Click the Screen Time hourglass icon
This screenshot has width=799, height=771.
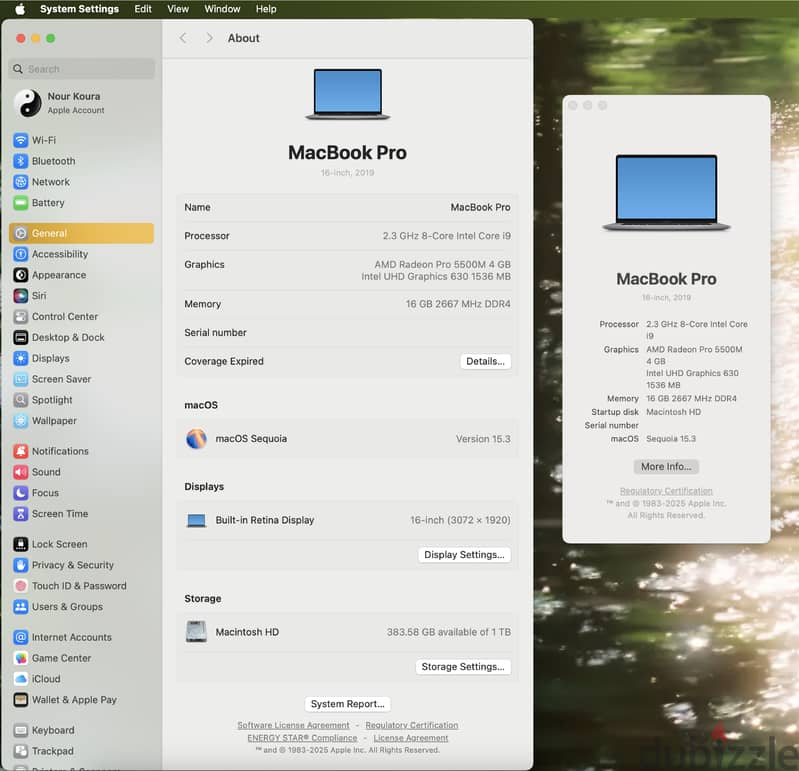point(20,514)
